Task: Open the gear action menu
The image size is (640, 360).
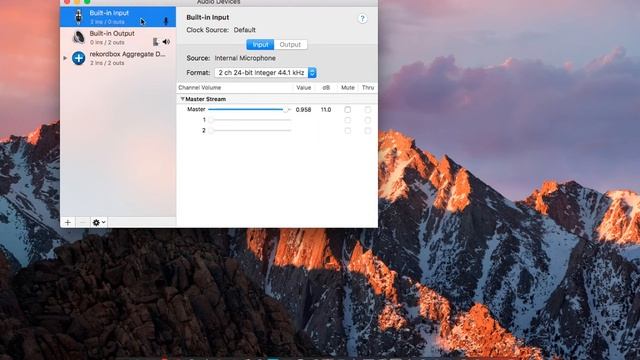Action: pos(99,222)
